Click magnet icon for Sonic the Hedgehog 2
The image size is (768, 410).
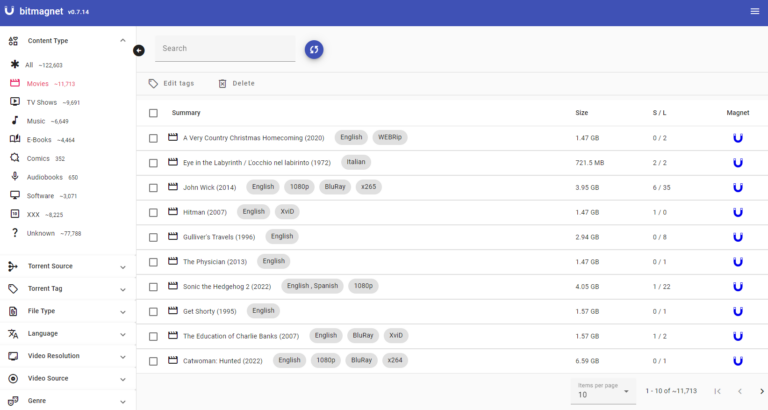click(738, 287)
